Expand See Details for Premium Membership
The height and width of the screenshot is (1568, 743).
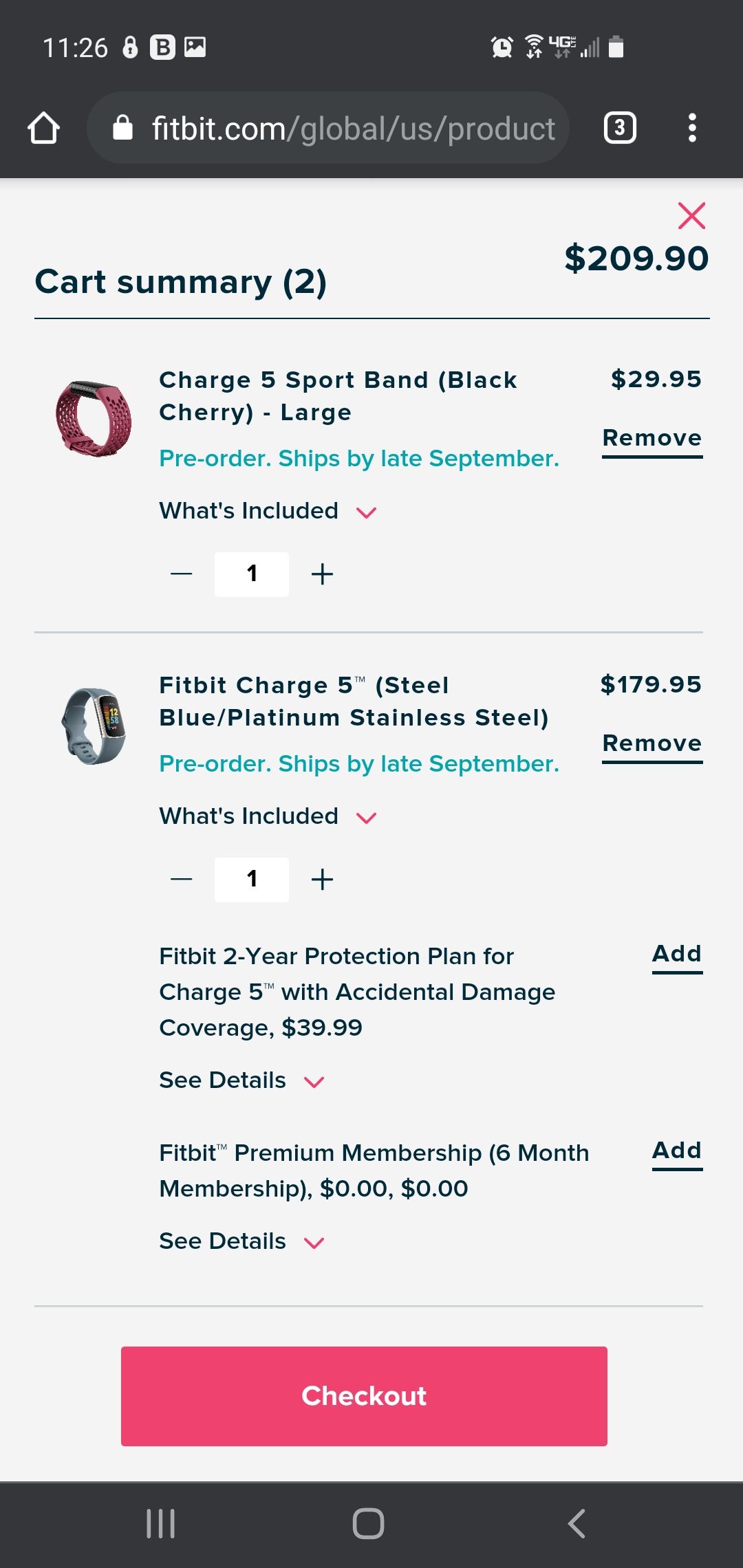click(241, 1241)
